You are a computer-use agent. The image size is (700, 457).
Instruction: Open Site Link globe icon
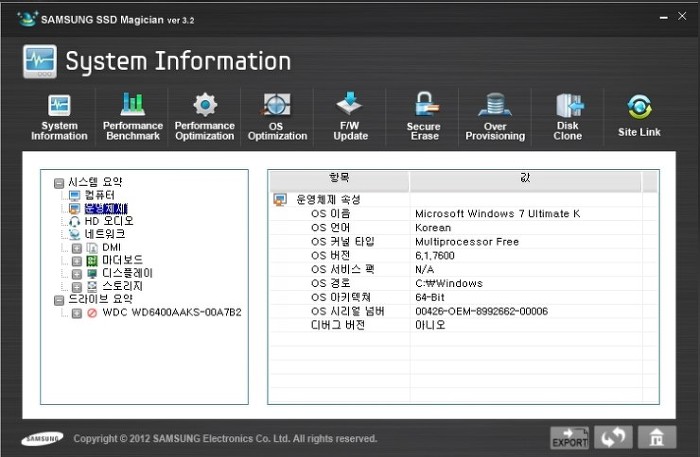pyautogui.click(x=640, y=107)
